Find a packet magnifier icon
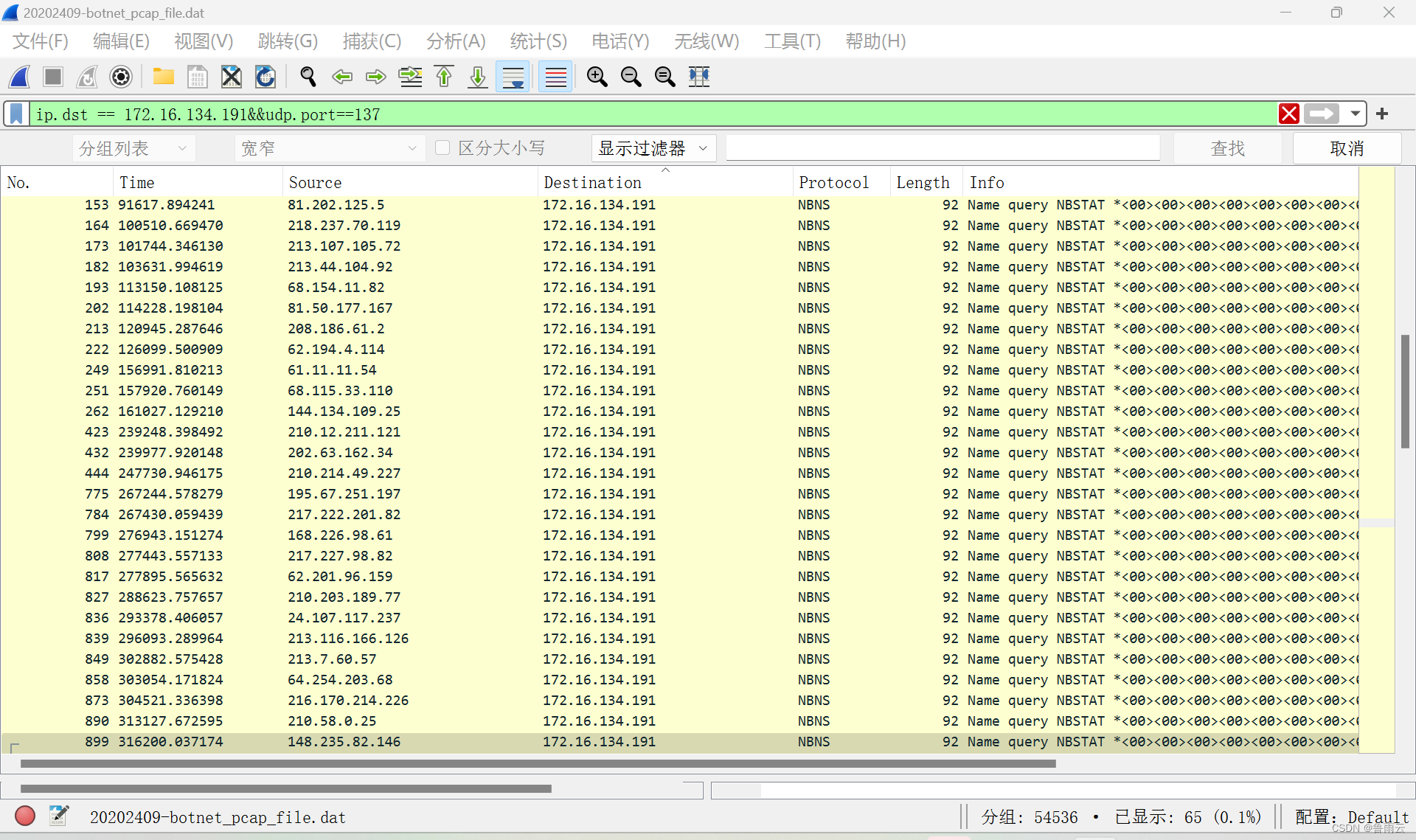The width and height of the screenshot is (1416, 840). pyautogui.click(x=308, y=77)
